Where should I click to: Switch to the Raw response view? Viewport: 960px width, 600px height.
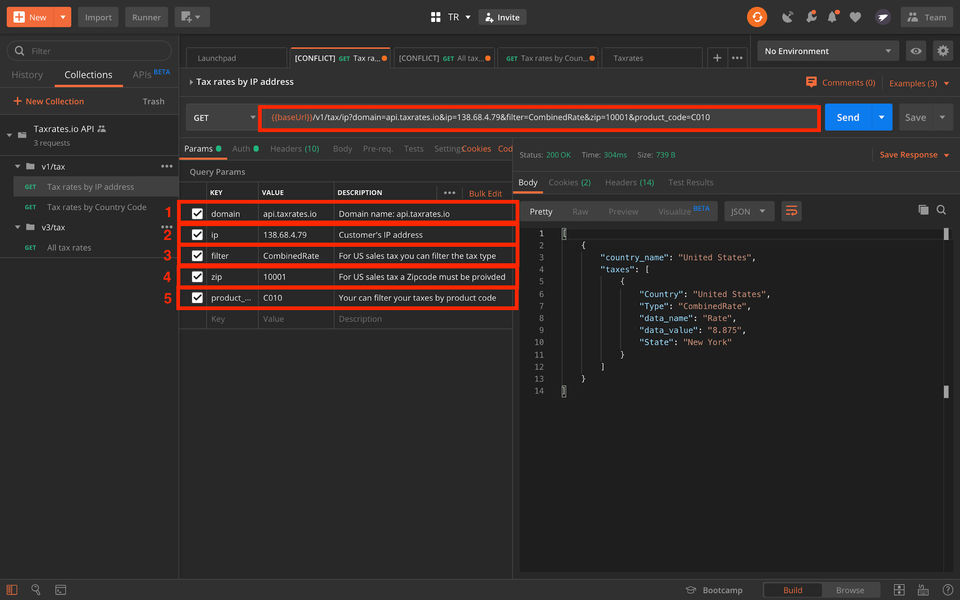point(580,211)
